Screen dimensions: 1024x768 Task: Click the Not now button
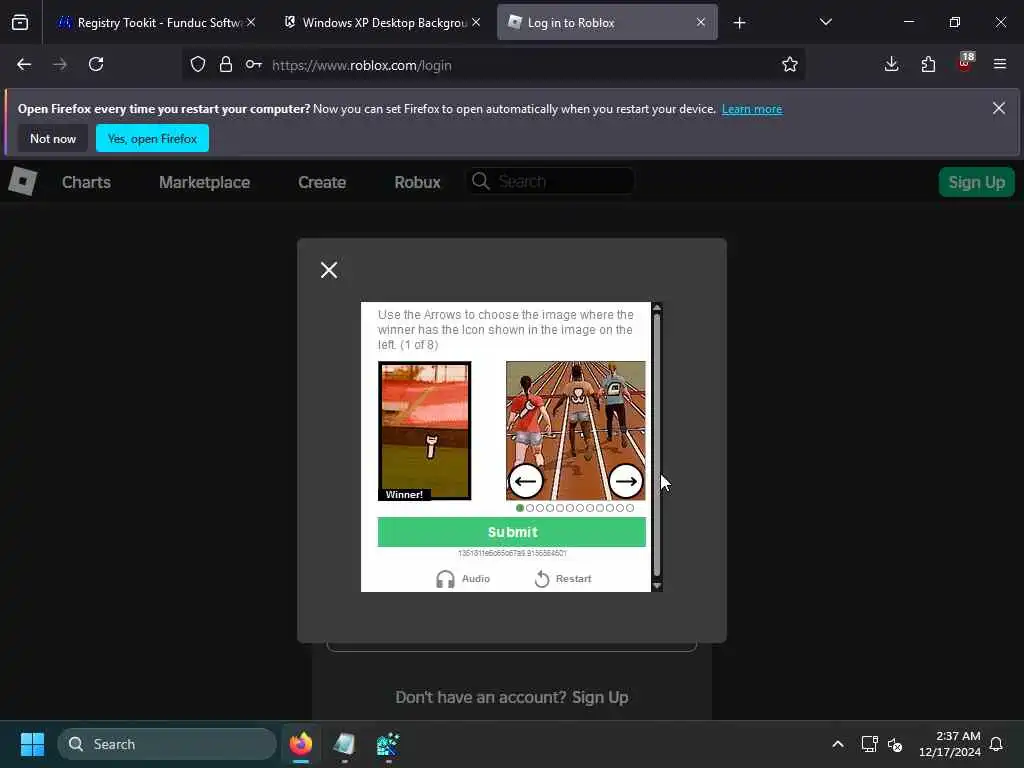pyautogui.click(x=53, y=138)
